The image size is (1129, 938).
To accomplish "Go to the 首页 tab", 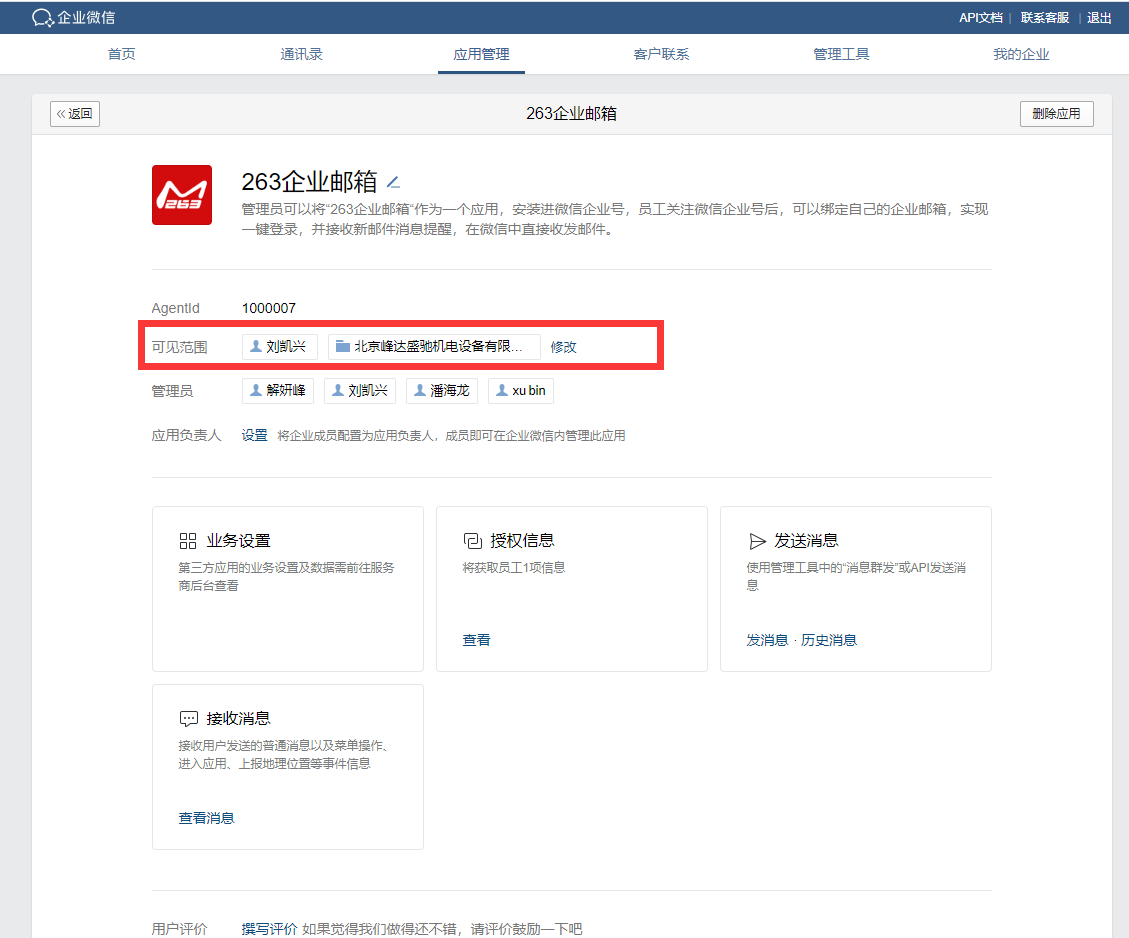I will (x=122, y=54).
